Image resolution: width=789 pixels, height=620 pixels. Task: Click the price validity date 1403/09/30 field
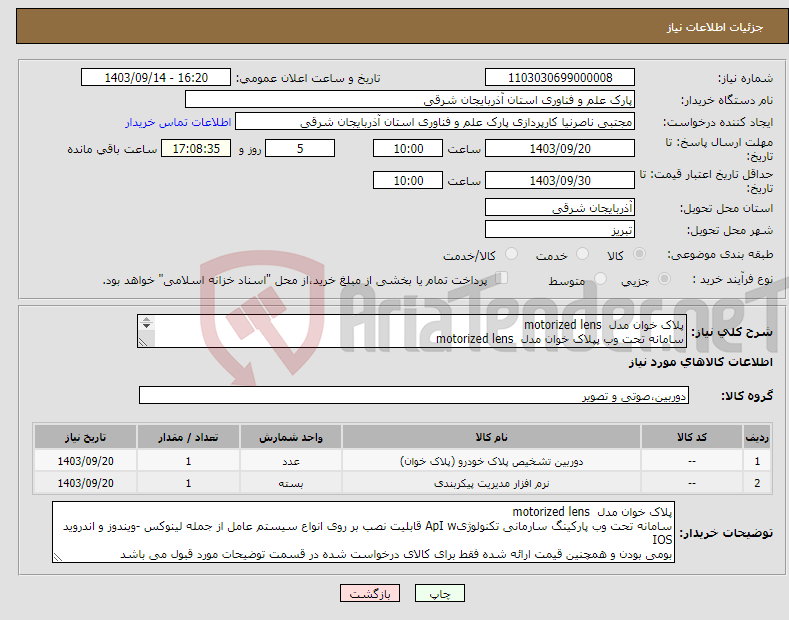coord(560,180)
